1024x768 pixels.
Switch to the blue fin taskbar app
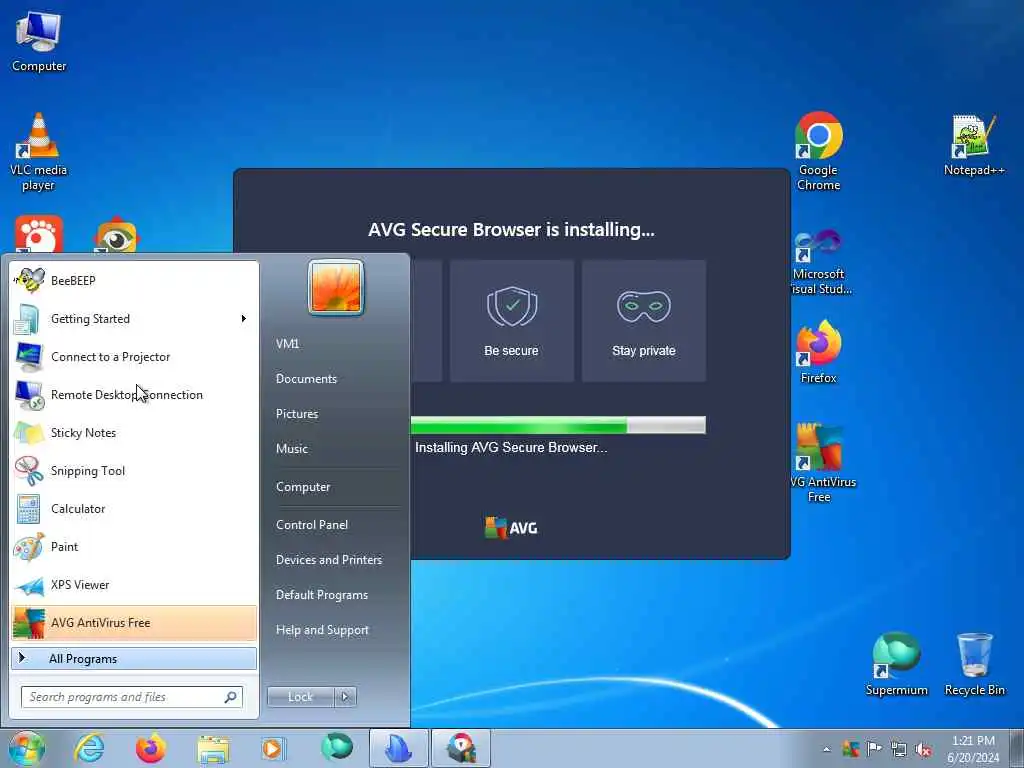[x=399, y=748]
